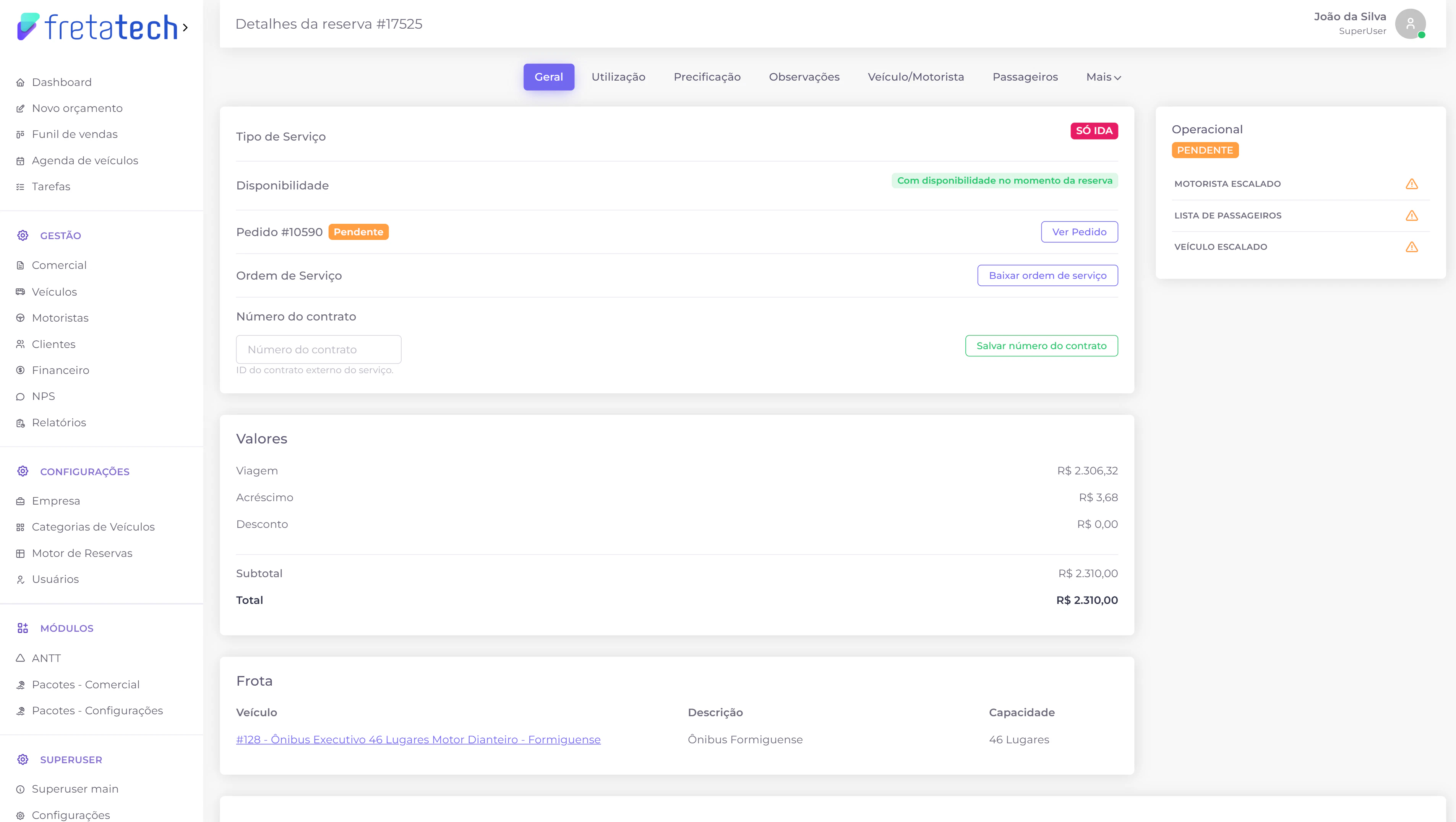Image resolution: width=1456 pixels, height=822 pixels.
Task: Focus the Número do contrato input field
Action: (x=318, y=350)
